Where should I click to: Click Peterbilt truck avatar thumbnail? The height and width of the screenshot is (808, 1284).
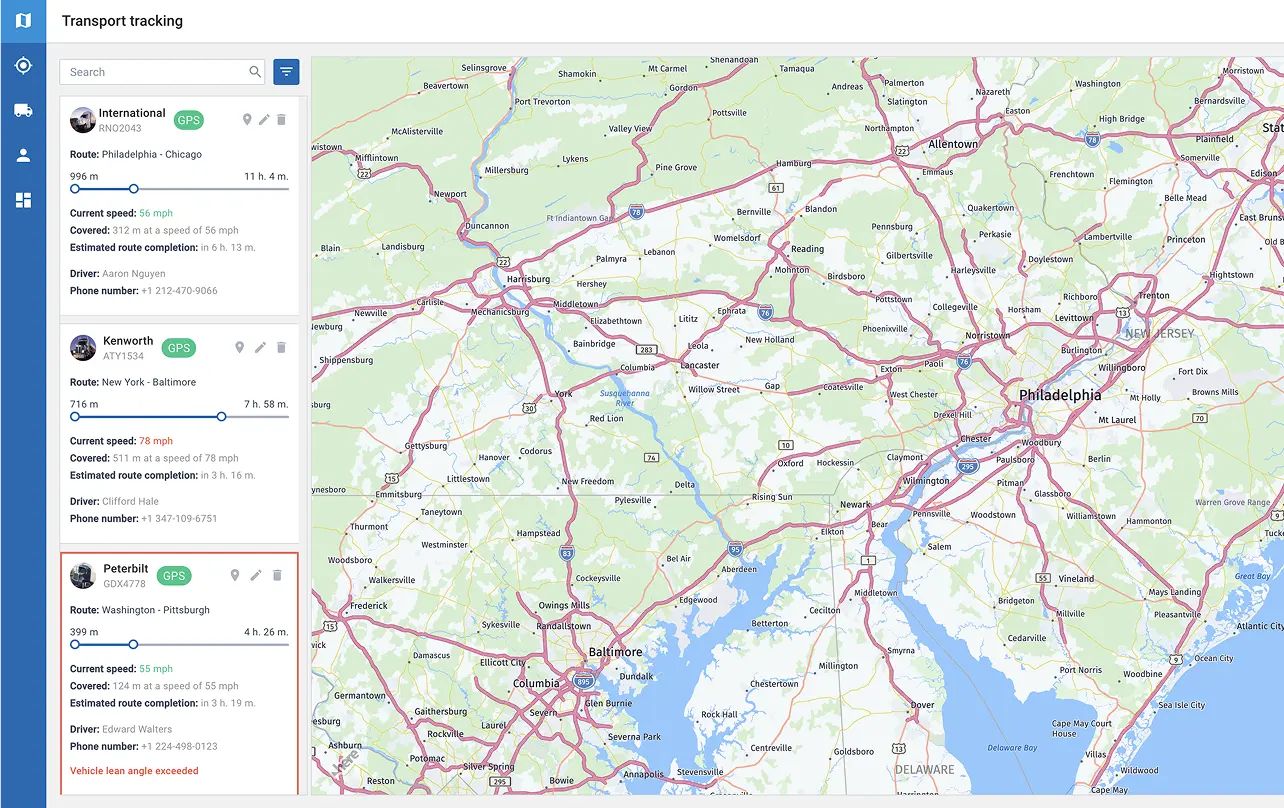[83, 576]
